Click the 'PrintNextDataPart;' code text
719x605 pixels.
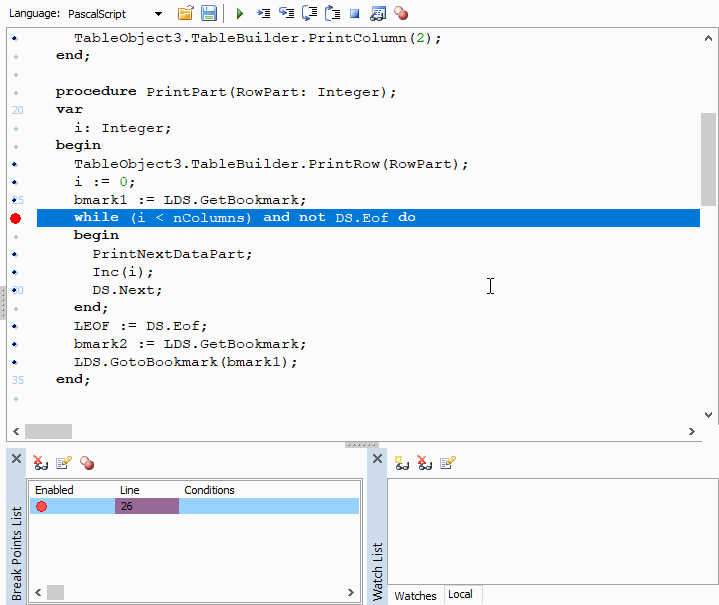172,254
